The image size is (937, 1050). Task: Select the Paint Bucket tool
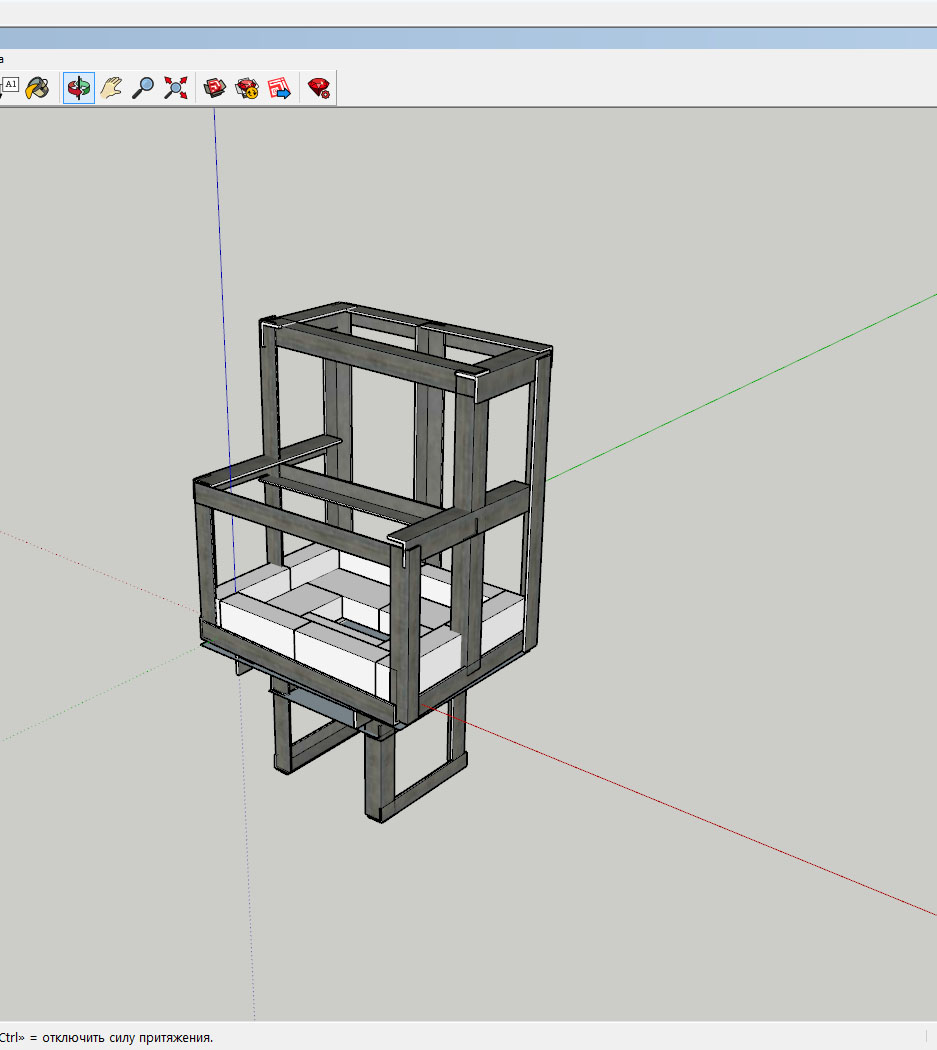[37, 88]
